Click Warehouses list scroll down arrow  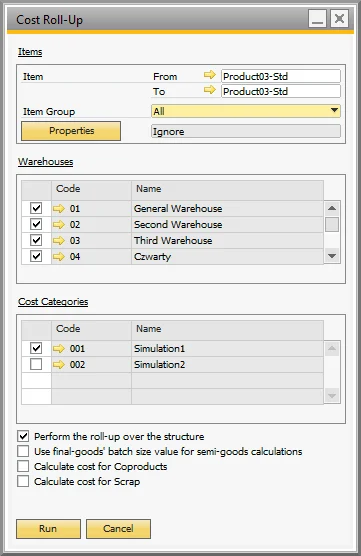[x=332, y=256]
